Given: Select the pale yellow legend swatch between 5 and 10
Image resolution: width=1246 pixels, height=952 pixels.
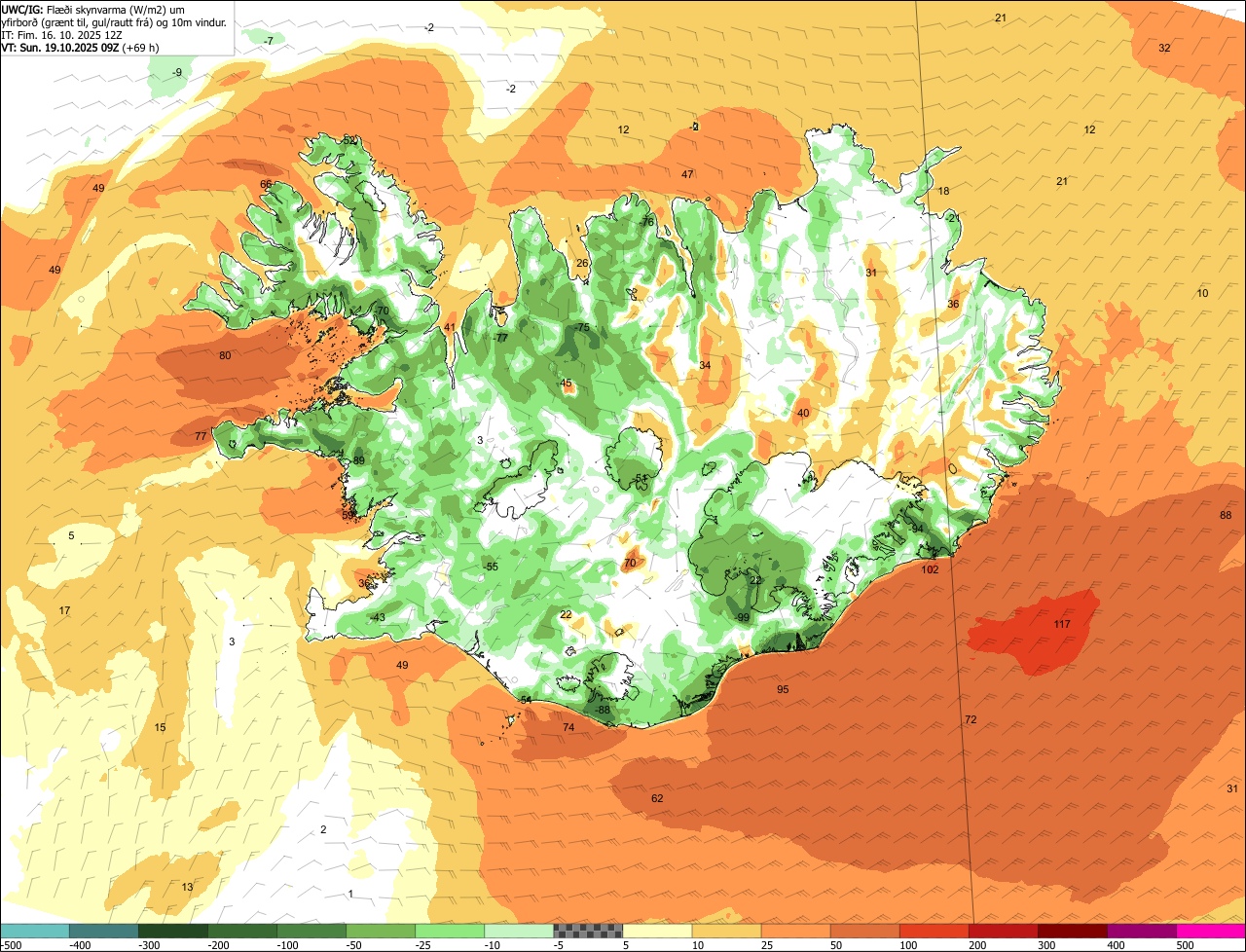Looking at the screenshot, I should point(657,931).
